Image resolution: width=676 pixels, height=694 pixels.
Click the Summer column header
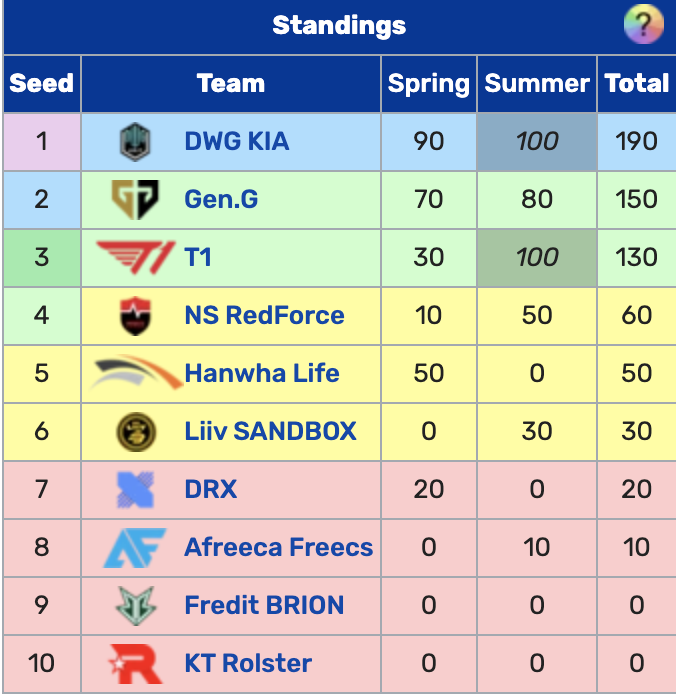tap(537, 83)
